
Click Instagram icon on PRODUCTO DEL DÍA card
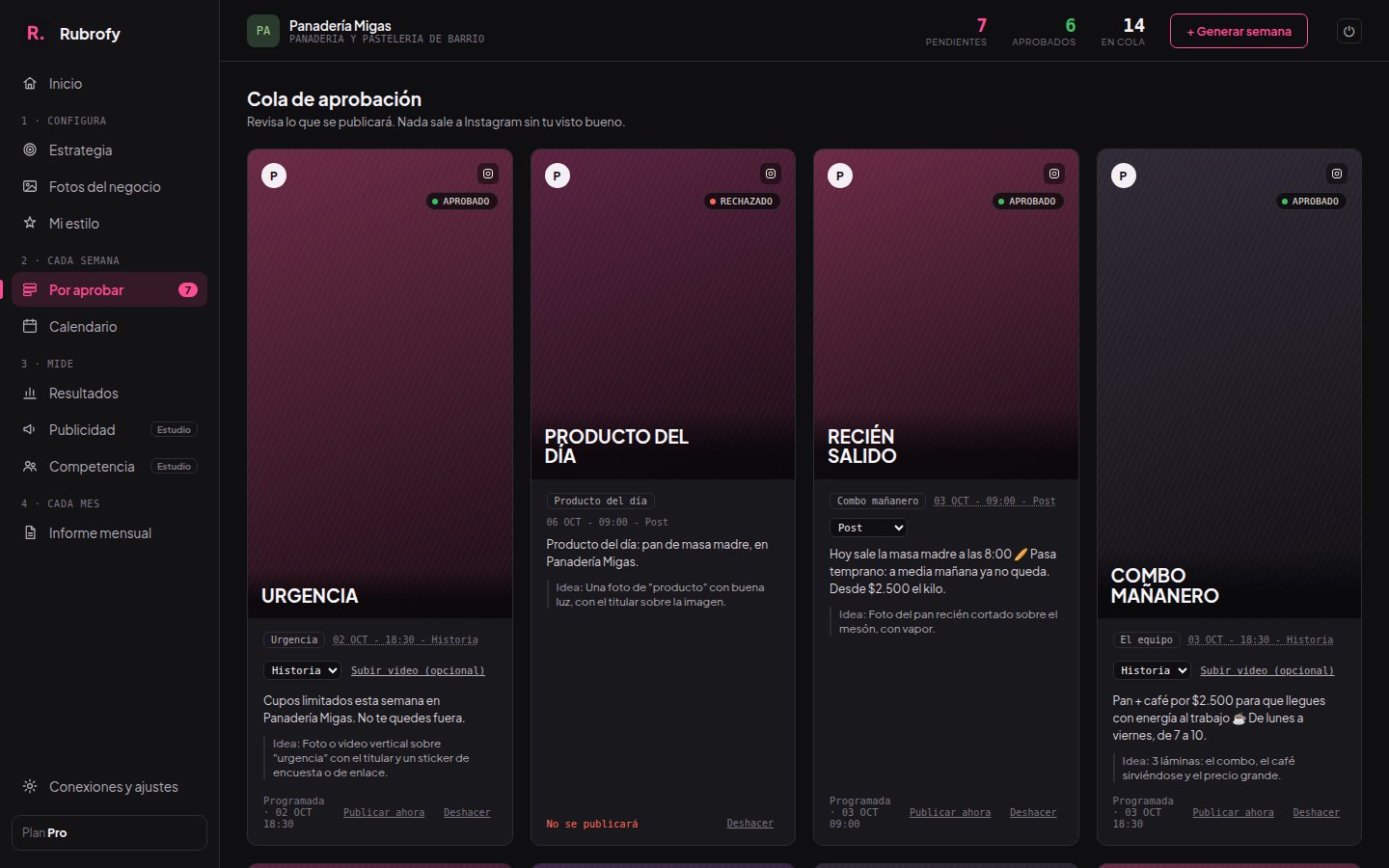(771, 174)
